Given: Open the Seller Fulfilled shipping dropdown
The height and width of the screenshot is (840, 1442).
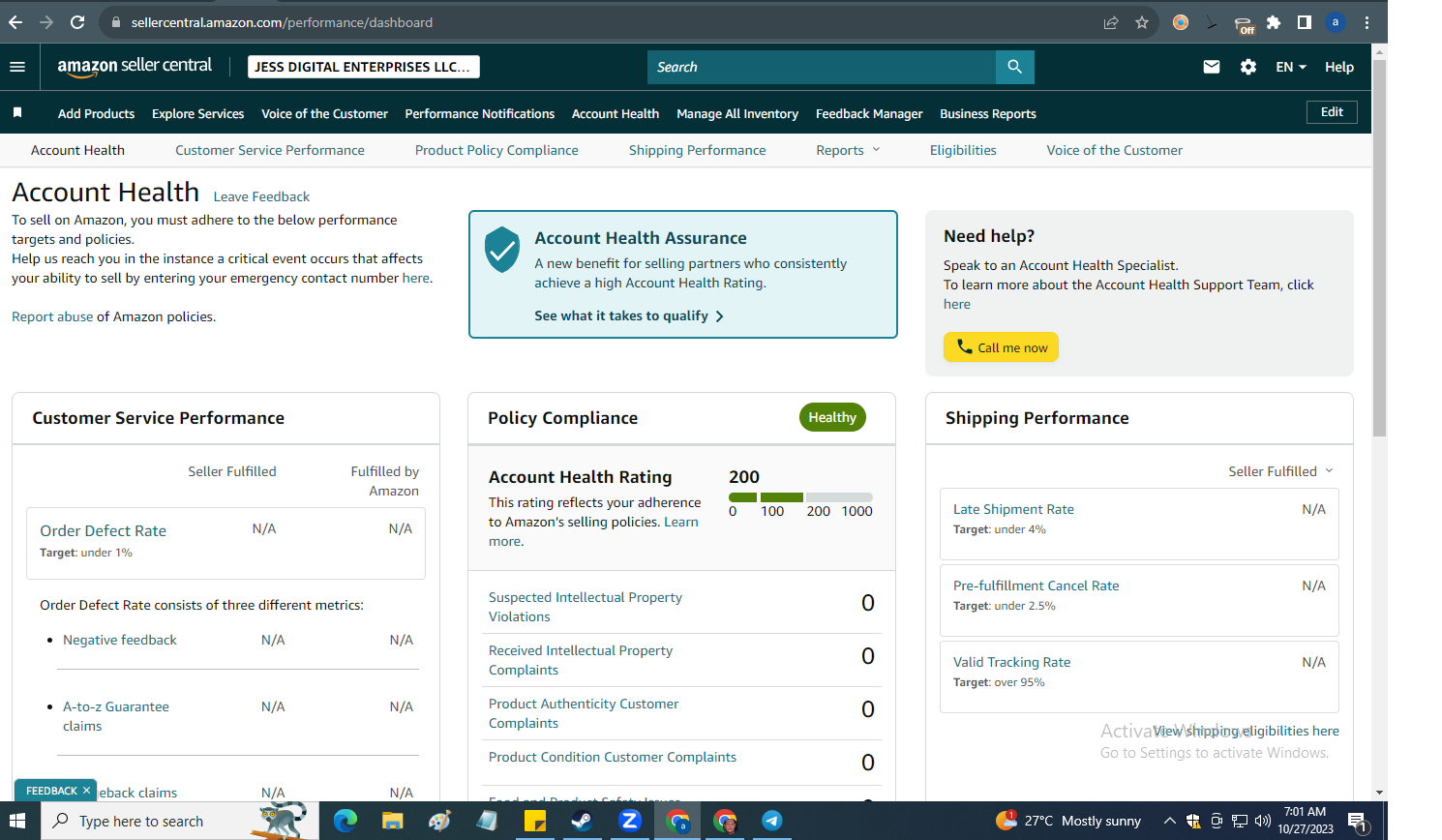Looking at the screenshot, I should (x=1280, y=471).
